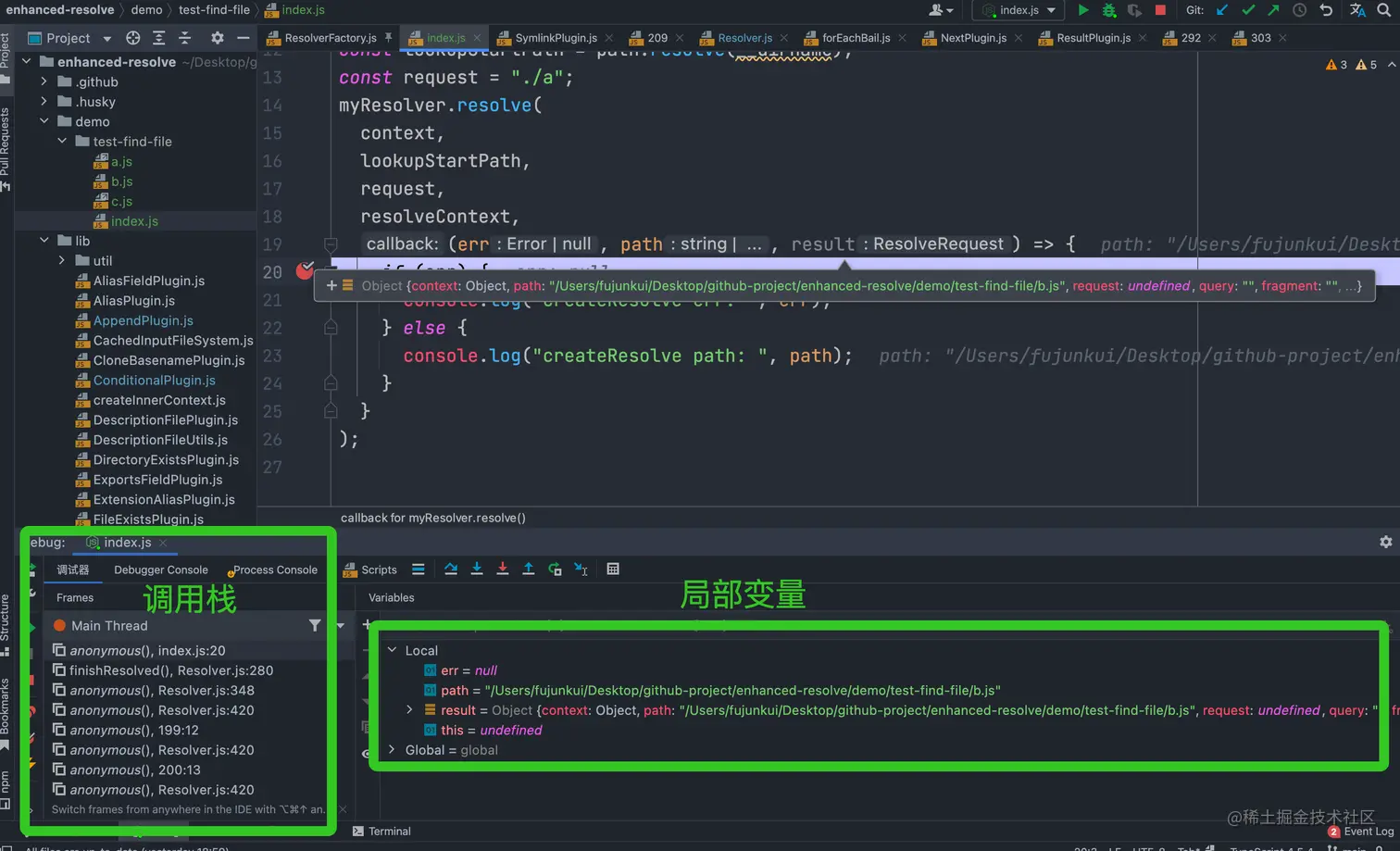Click the Step Into debug icon

477,569
